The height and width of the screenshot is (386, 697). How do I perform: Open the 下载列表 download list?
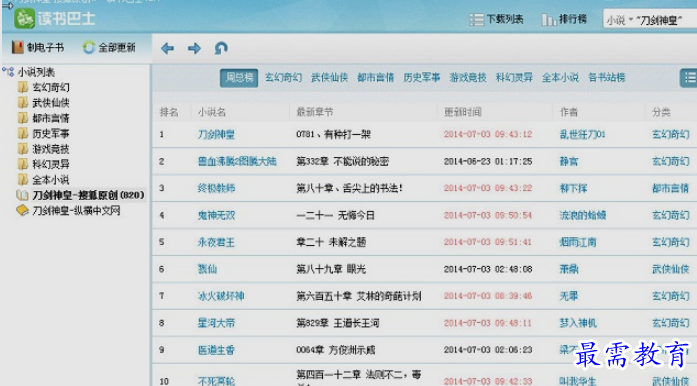click(x=497, y=19)
